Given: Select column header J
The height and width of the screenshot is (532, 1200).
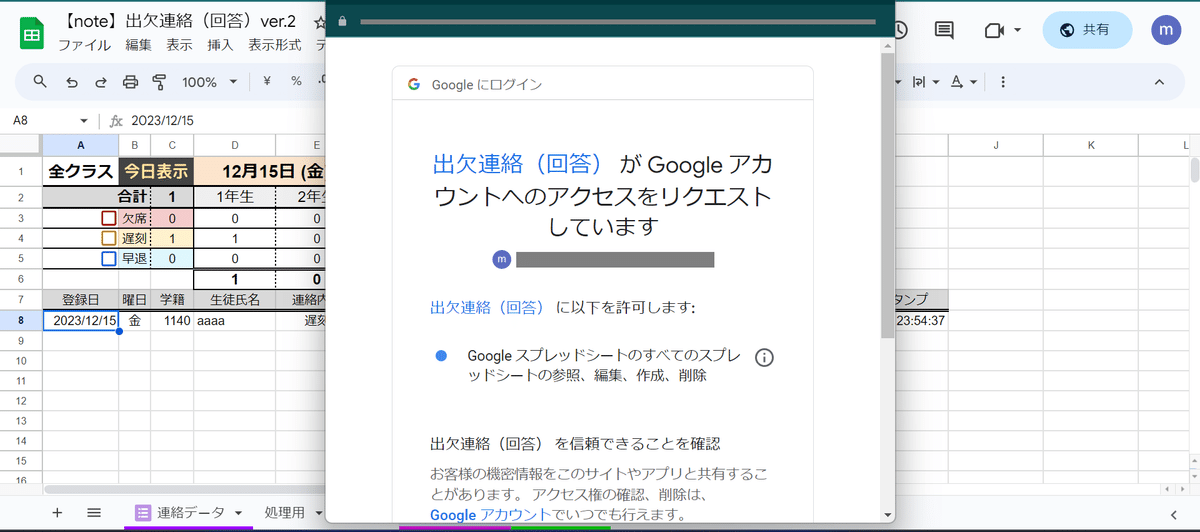Looking at the screenshot, I should click(996, 146).
